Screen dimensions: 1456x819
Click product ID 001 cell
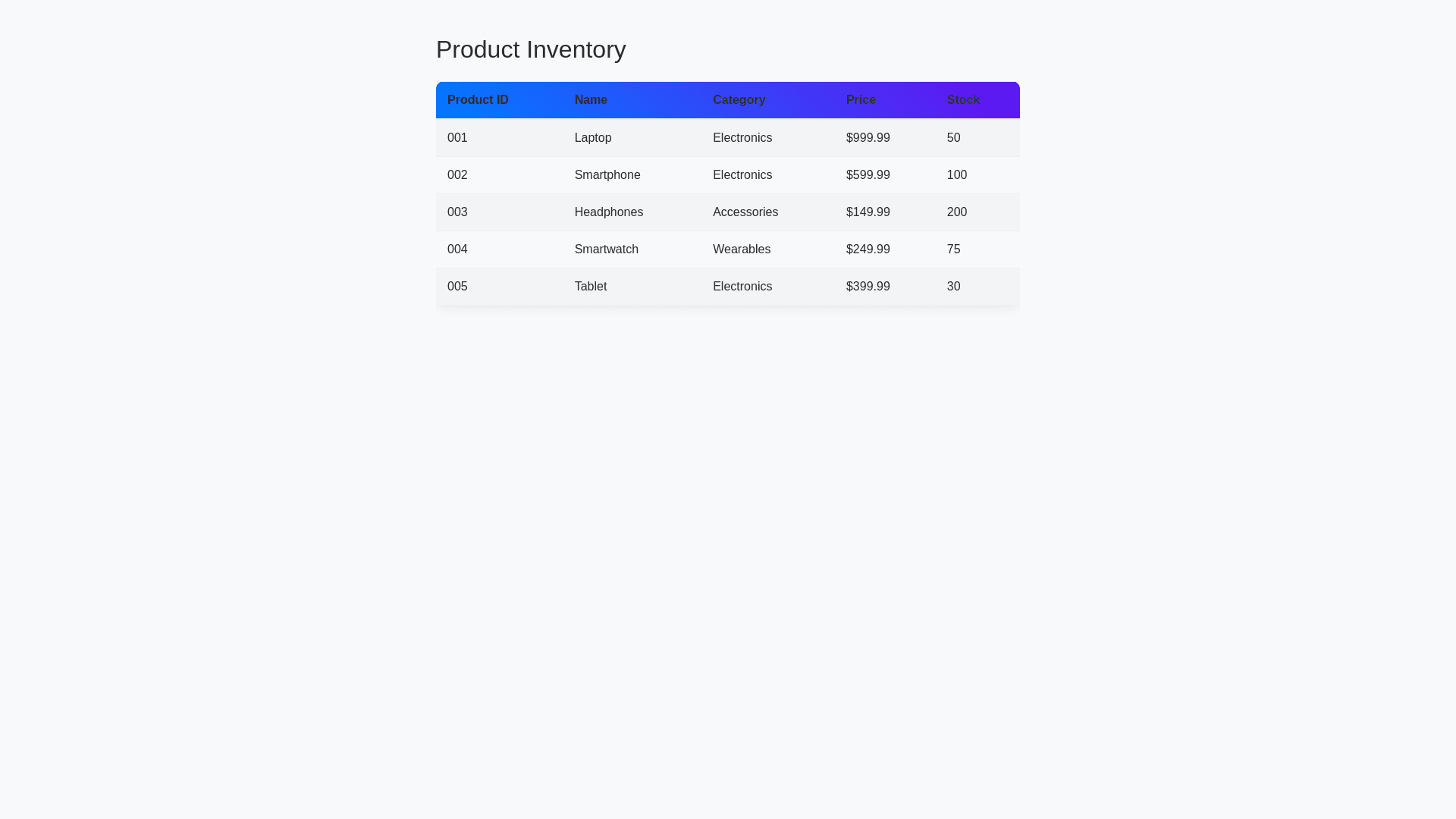tap(457, 138)
